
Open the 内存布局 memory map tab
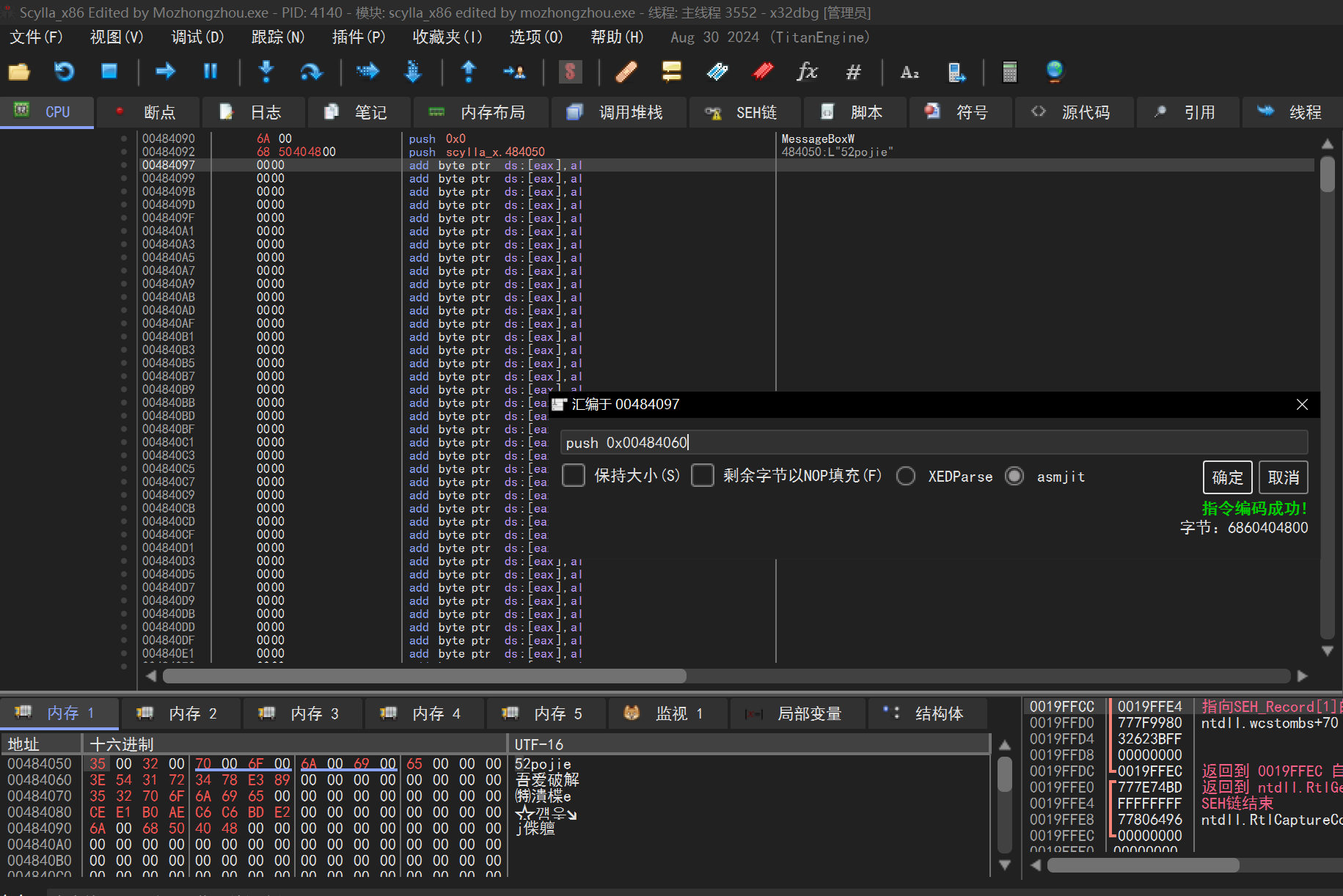coord(480,112)
